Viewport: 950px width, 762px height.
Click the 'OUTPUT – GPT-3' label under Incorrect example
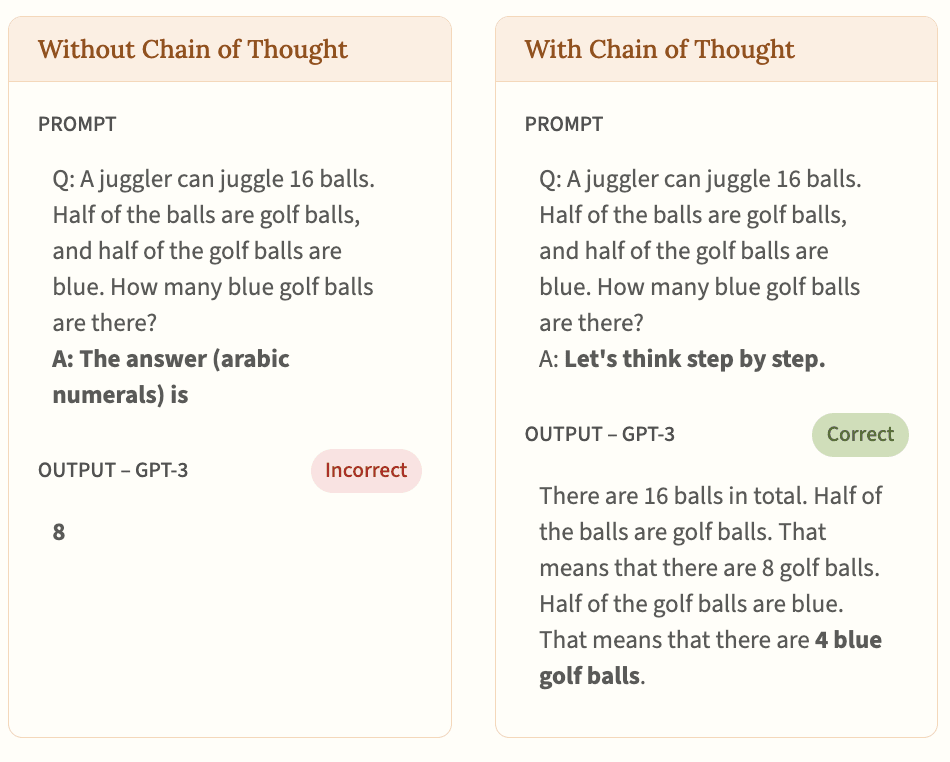113,470
